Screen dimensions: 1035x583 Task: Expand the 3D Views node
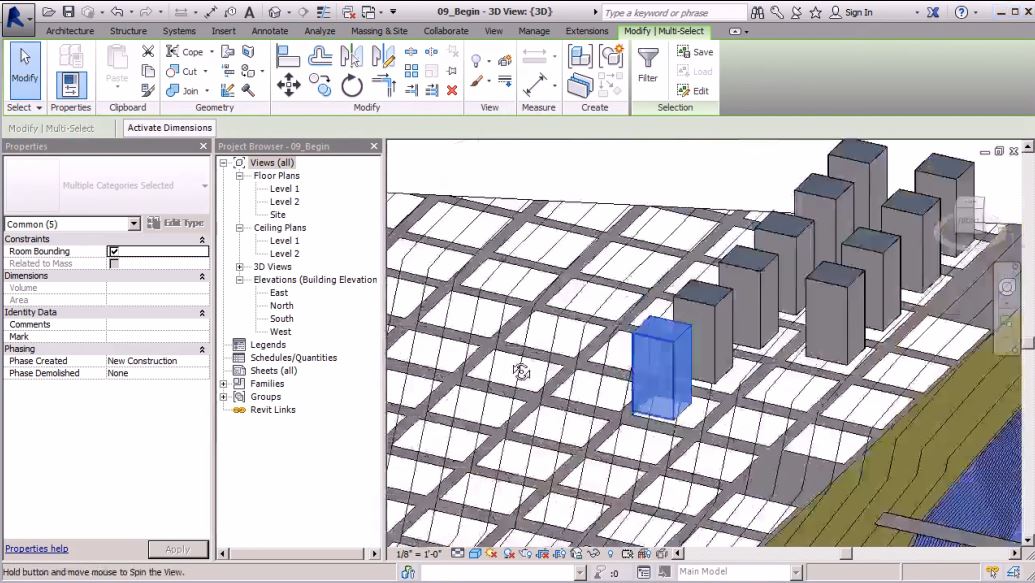(x=240, y=267)
